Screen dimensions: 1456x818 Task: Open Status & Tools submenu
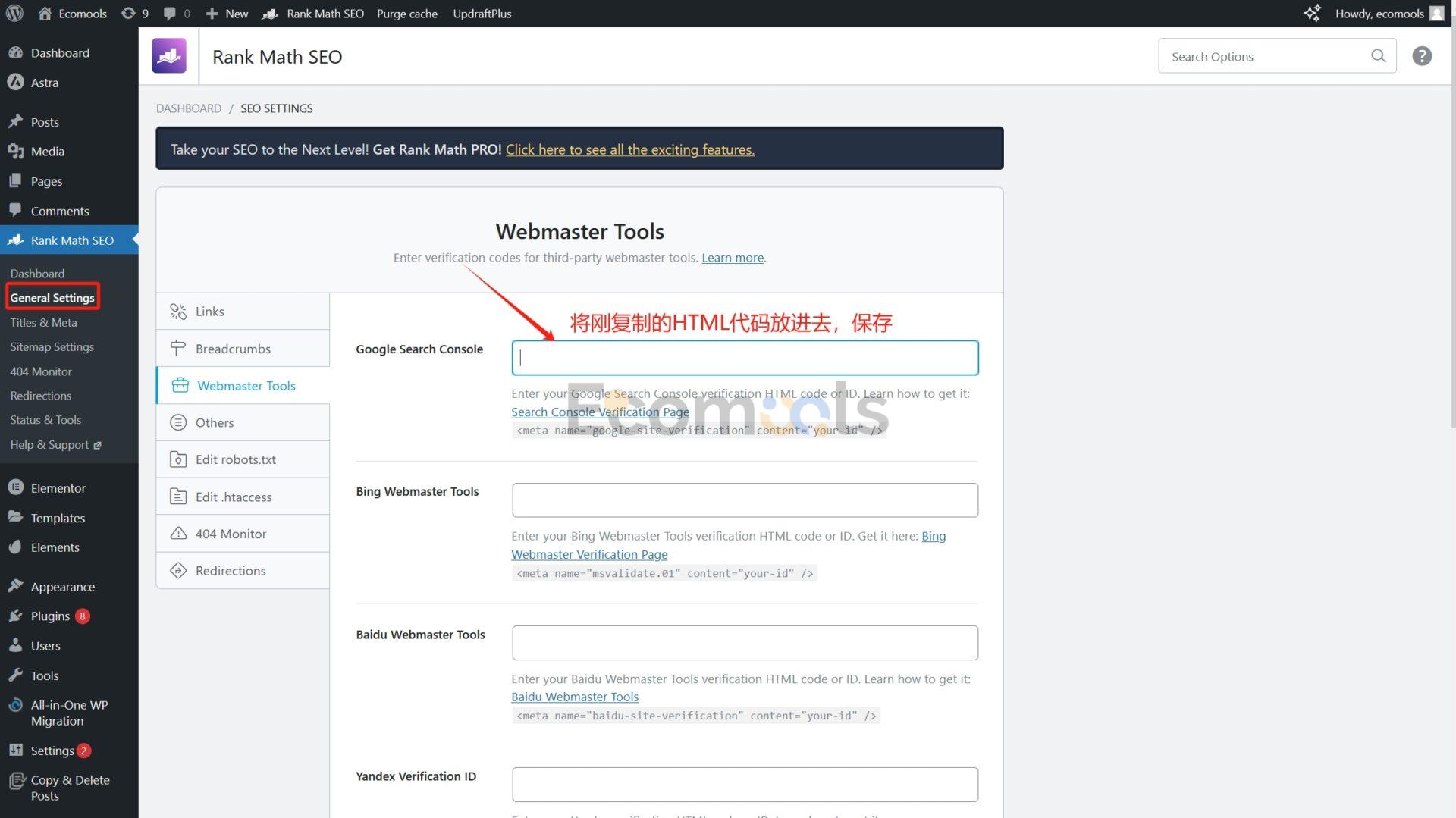[x=45, y=420]
